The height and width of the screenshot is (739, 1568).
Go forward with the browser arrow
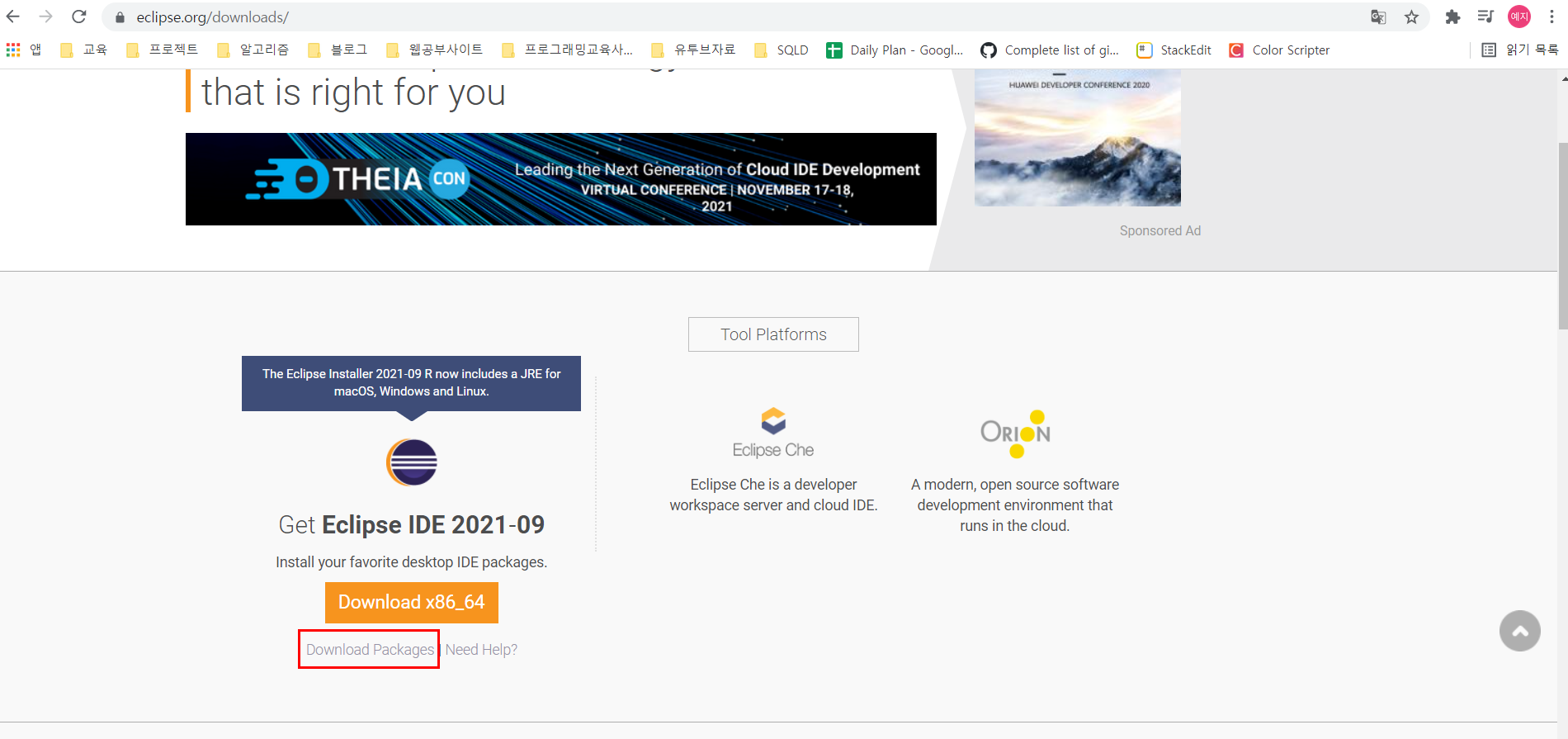click(x=45, y=17)
